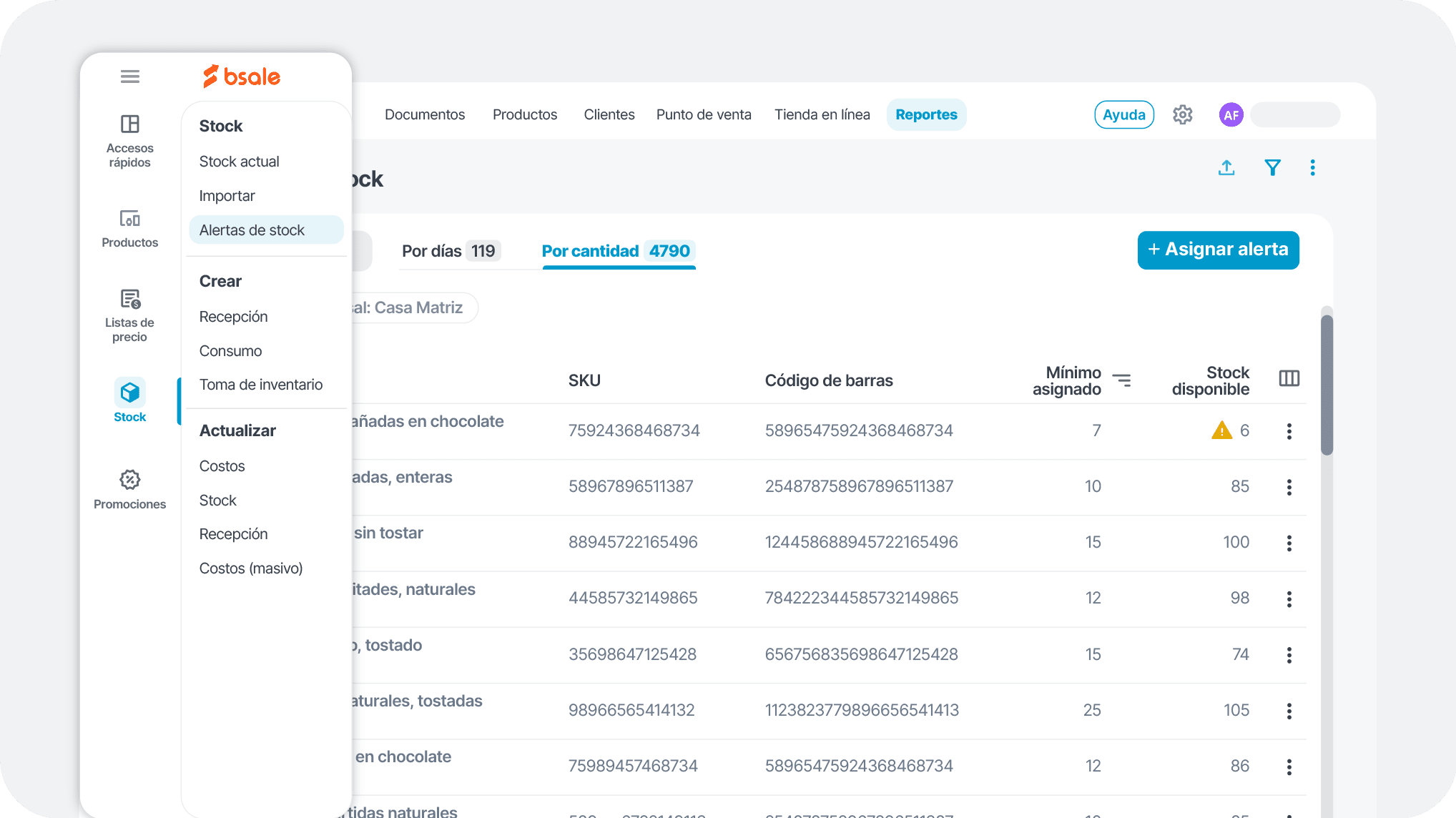Open Productos sidebar section
The height and width of the screenshot is (818, 1456).
(129, 227)
